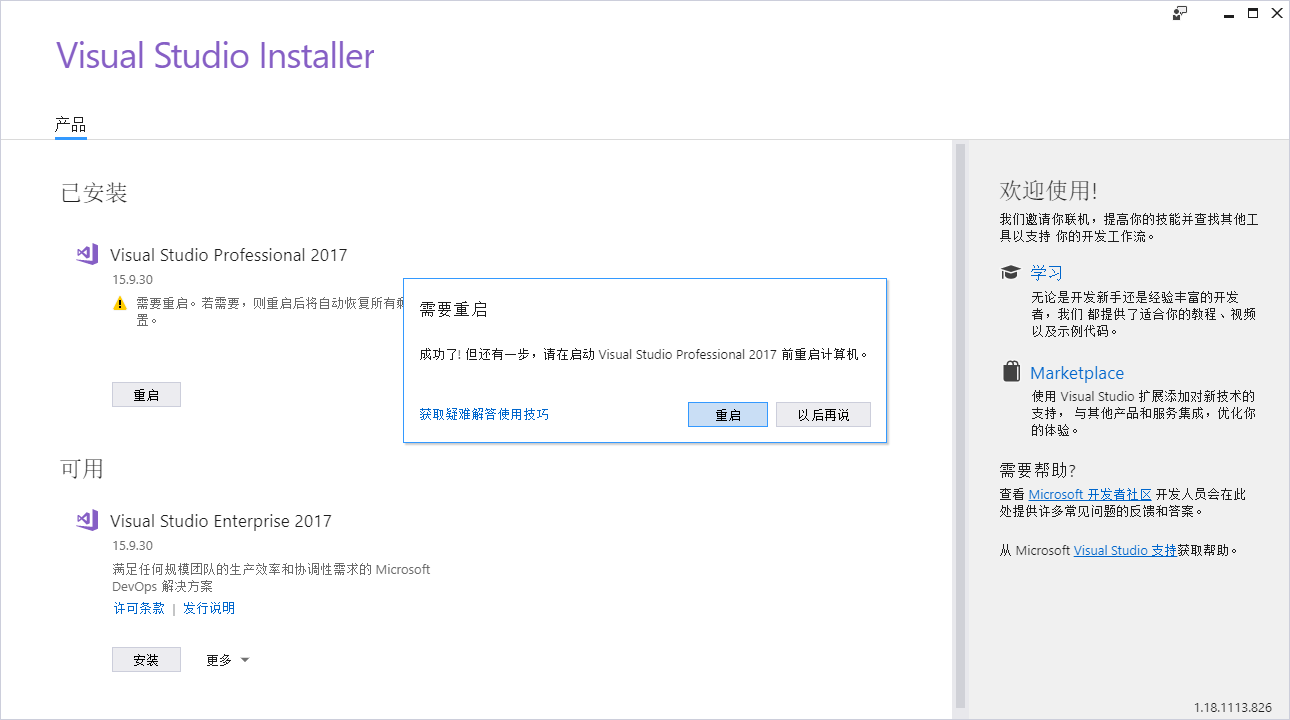Minimize the Visual Studio Installer window
Screen dimensions: 1290x720
point(1228,13)
